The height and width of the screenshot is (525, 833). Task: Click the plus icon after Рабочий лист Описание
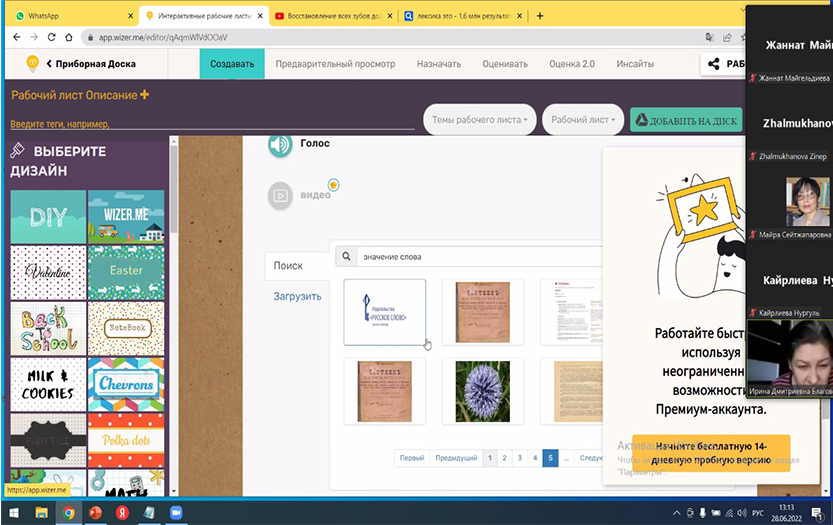click(x=144, y=95)
